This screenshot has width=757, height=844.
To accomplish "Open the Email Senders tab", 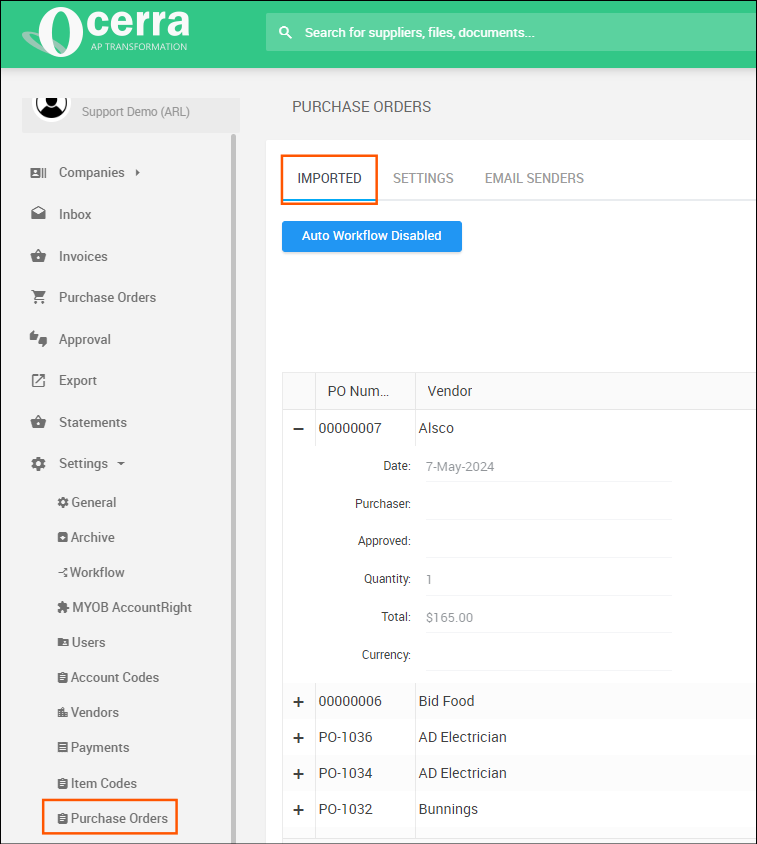I will point(534,179).
